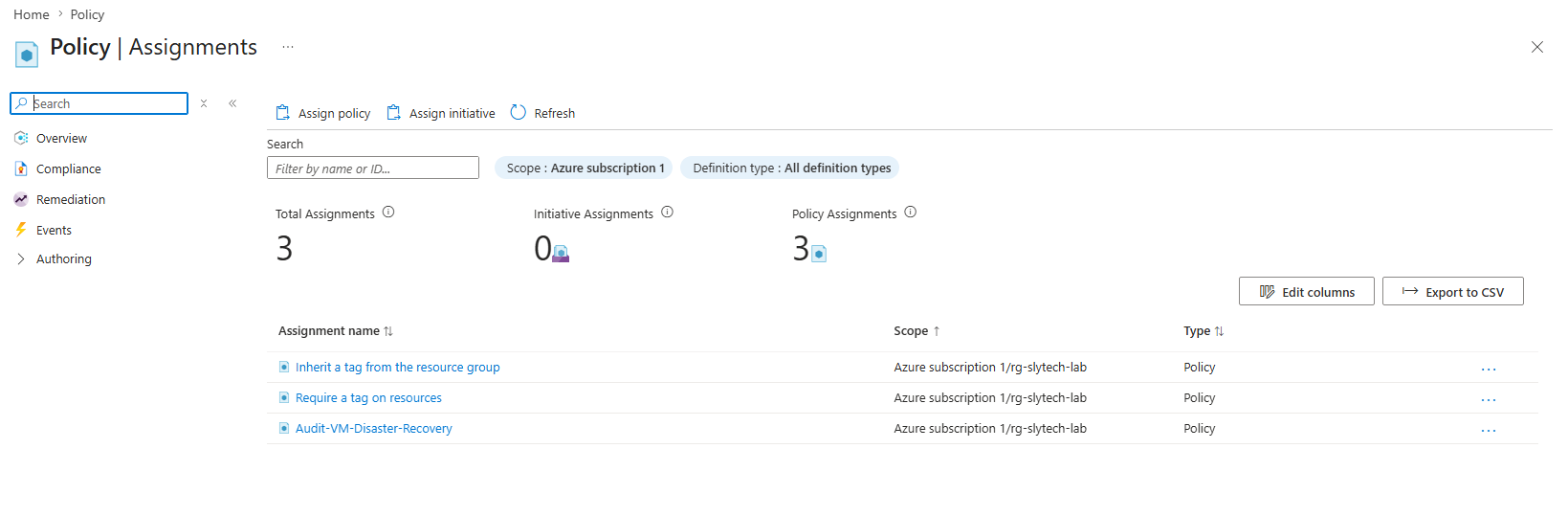Open Require a tag on resources assignment
The image size is (1568, 516).
tap(368, 397)
